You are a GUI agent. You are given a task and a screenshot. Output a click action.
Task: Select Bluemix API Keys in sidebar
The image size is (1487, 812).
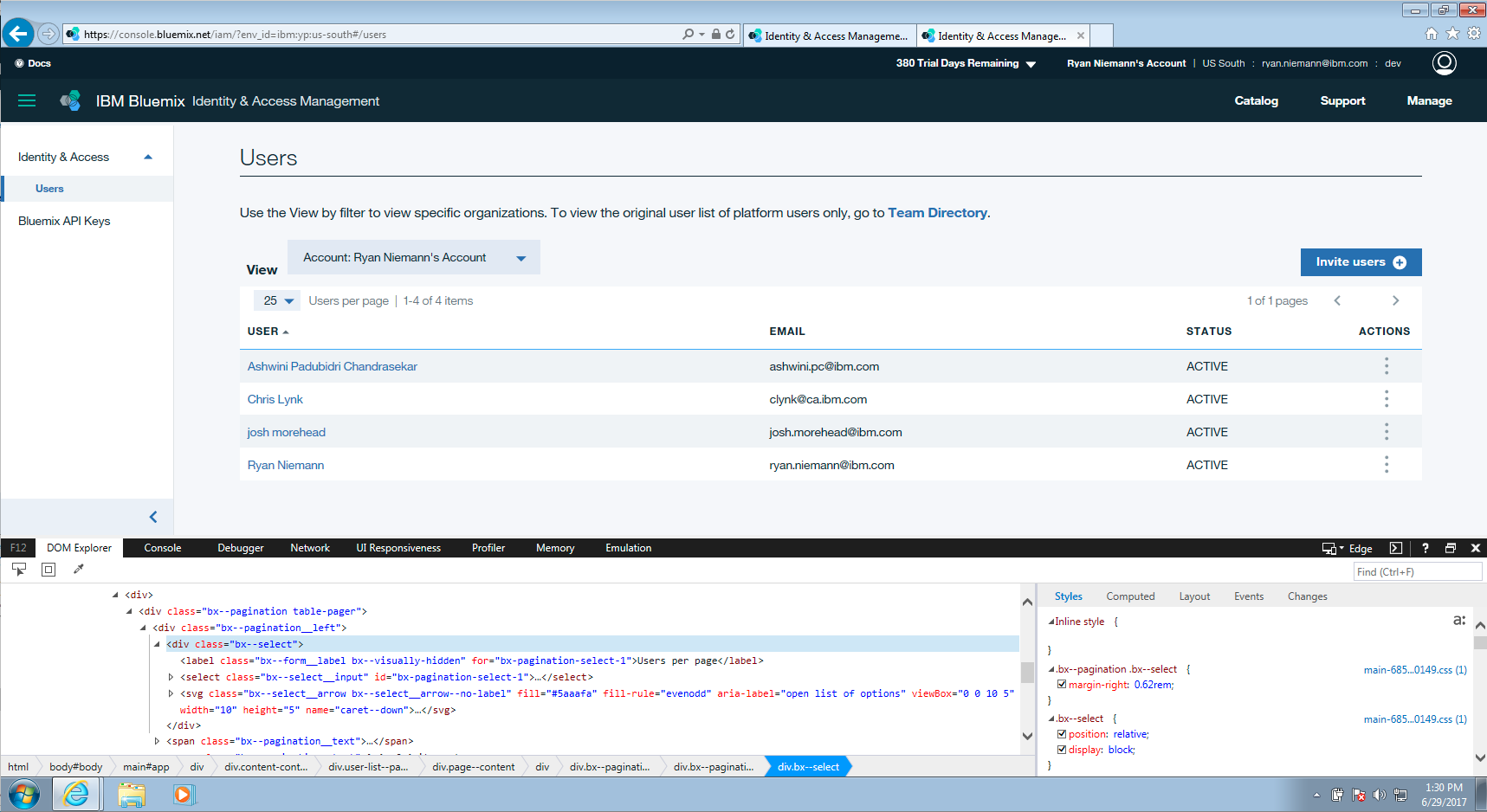[64, 221]
